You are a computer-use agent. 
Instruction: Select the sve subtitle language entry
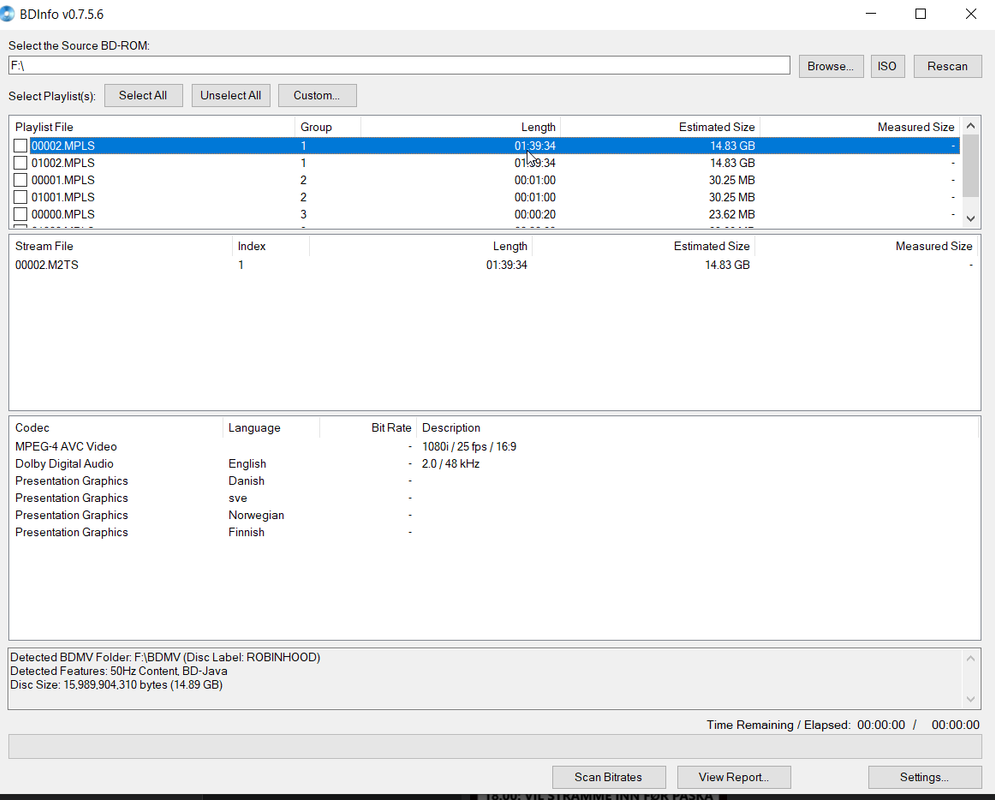tap(238, 498)
